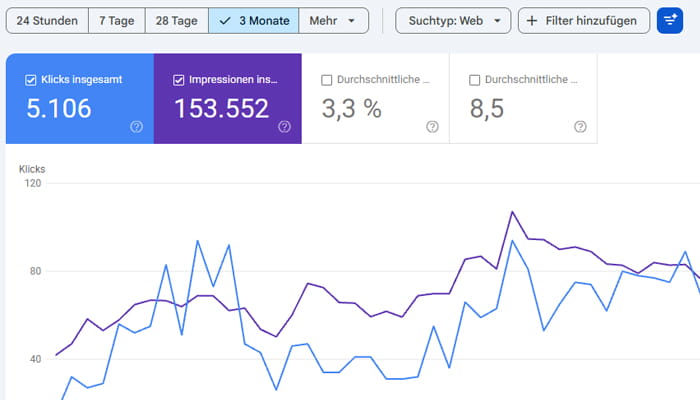Click the Klicks axis label
The image size is (700, 400).
point(32,169)
